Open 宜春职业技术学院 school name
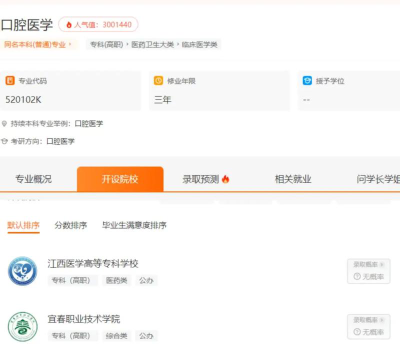400x360 pixels. (x=84, y=319)
